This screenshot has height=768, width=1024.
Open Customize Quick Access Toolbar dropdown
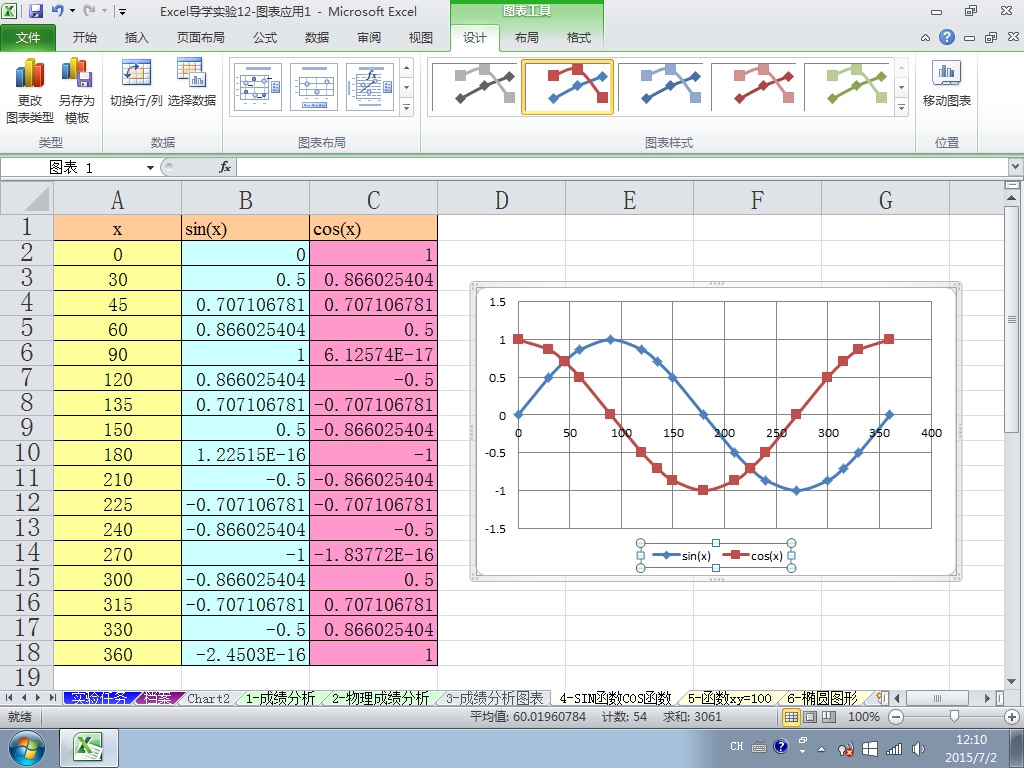(x=122, y=11)
